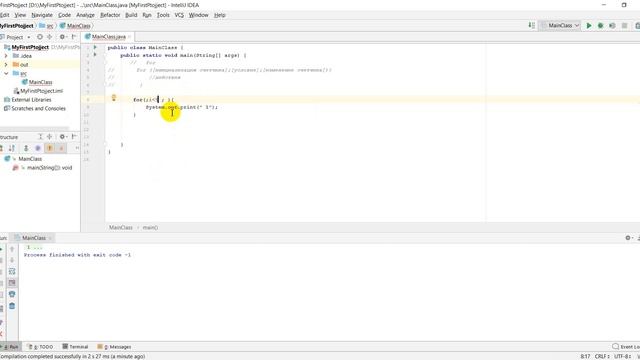
Task: Click the Build Project icon beside run configuration
Action: coord(531,25)
